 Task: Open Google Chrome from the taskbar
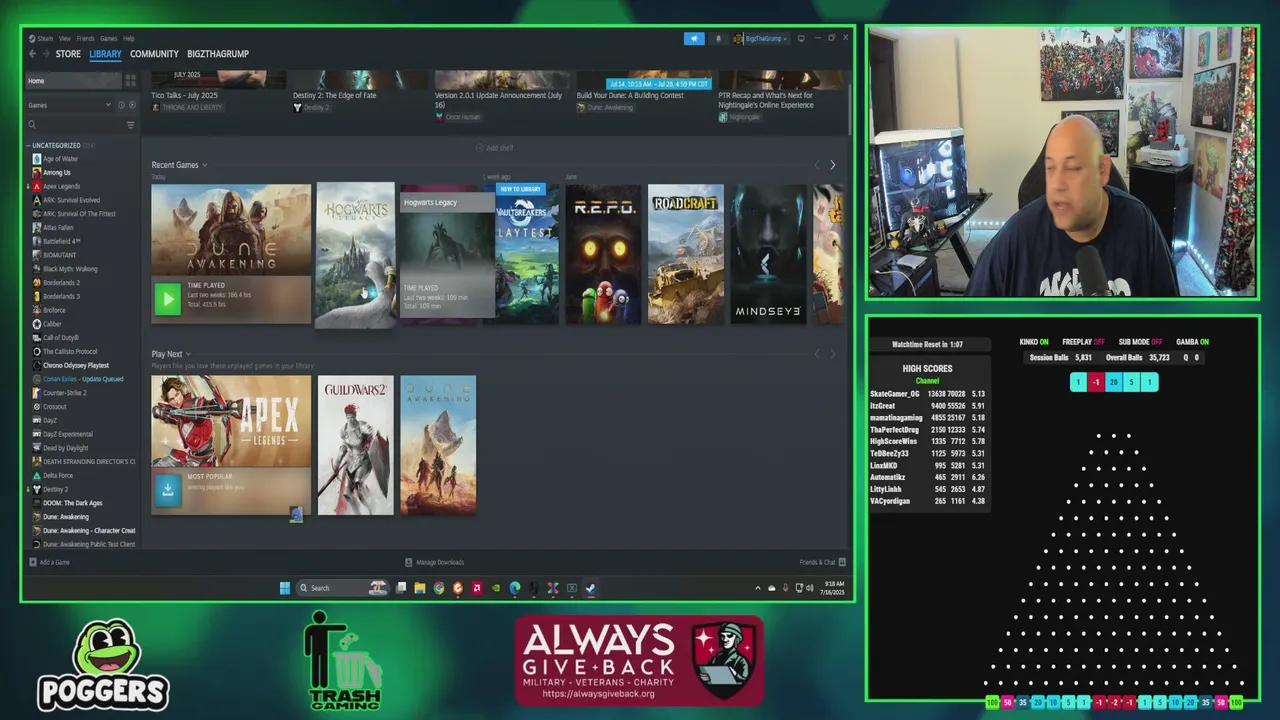point(439,588)
